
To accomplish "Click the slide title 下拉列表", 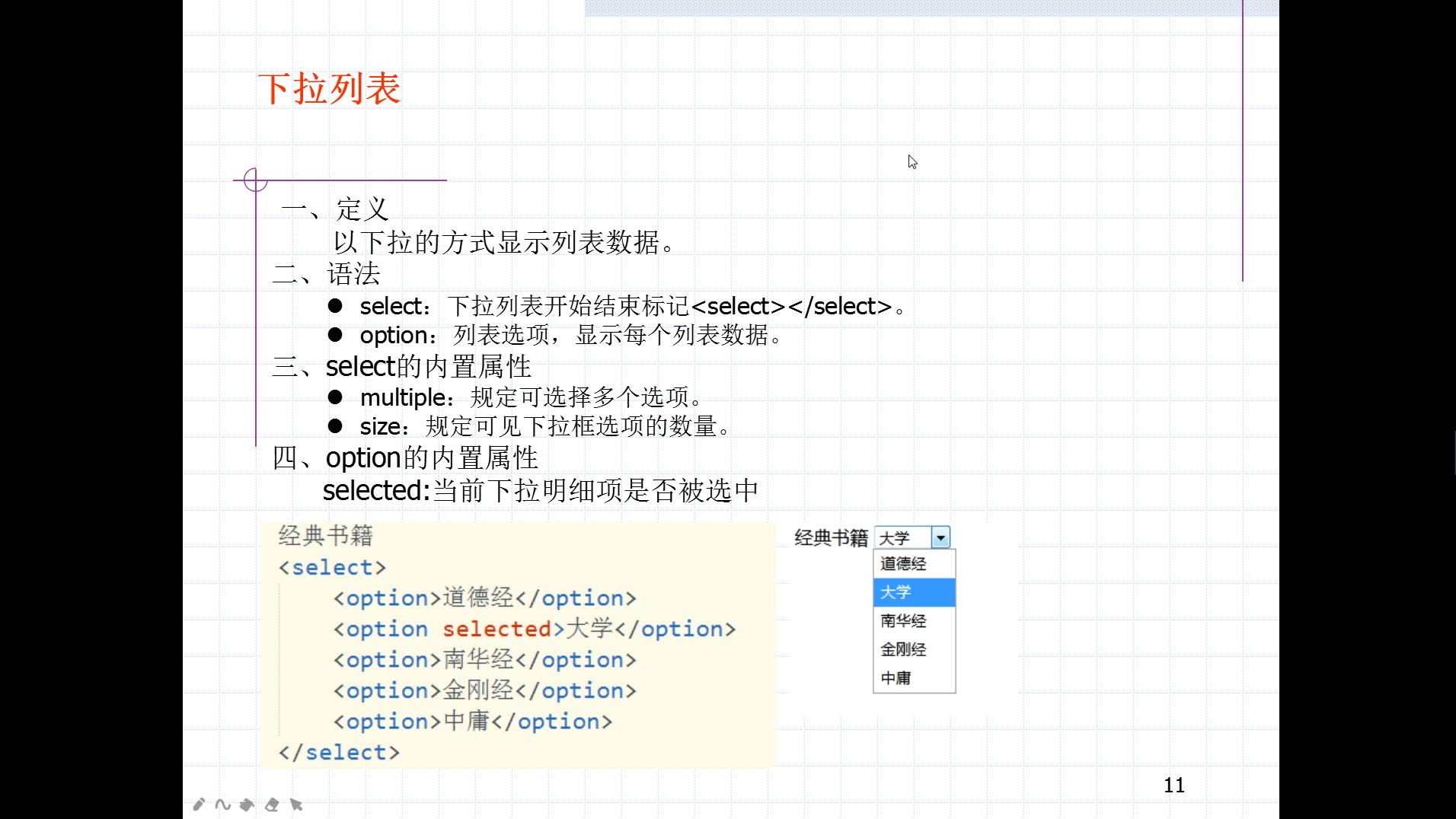I will click(329, 89).
